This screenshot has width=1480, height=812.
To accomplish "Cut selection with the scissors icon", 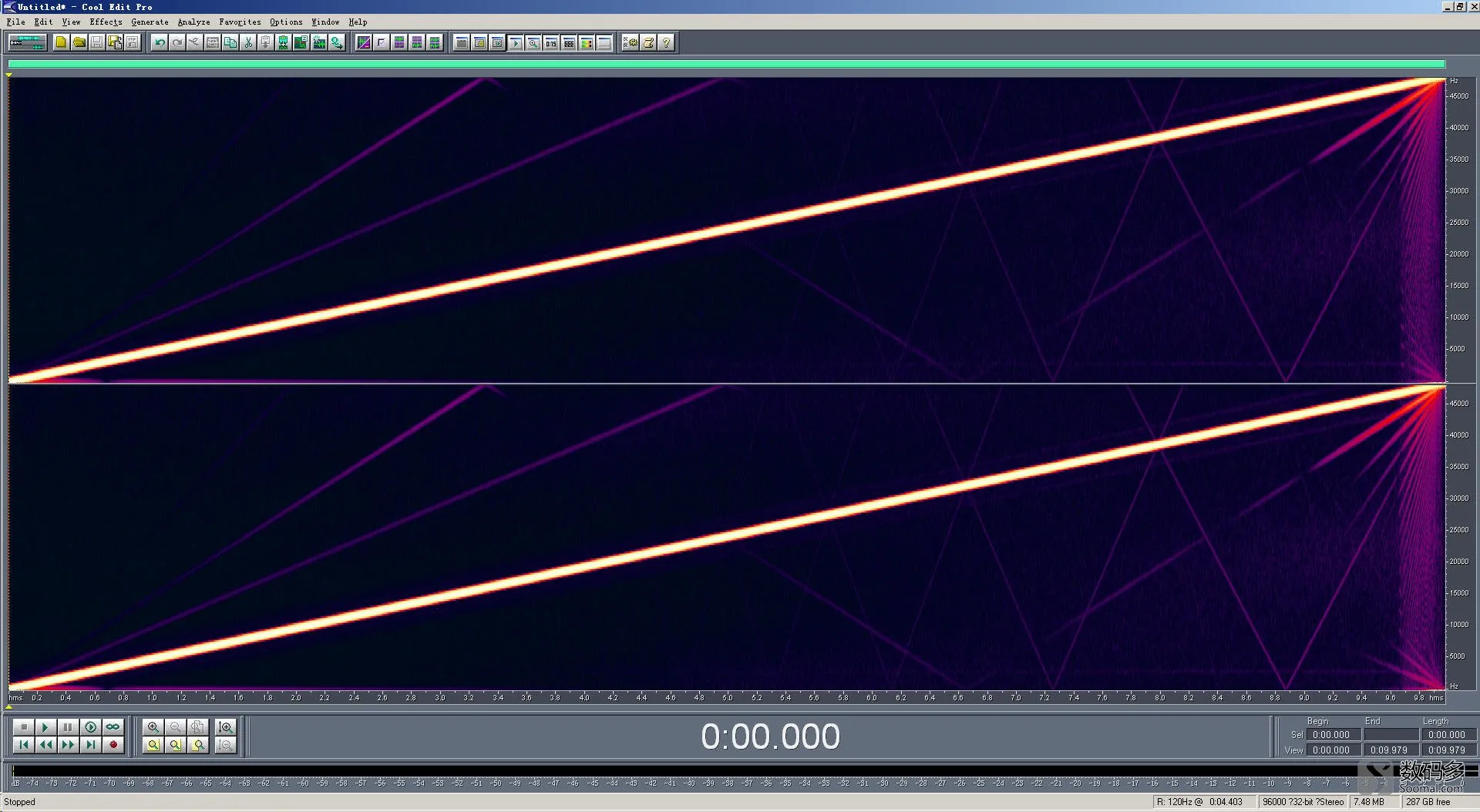I will coord(247,42).
